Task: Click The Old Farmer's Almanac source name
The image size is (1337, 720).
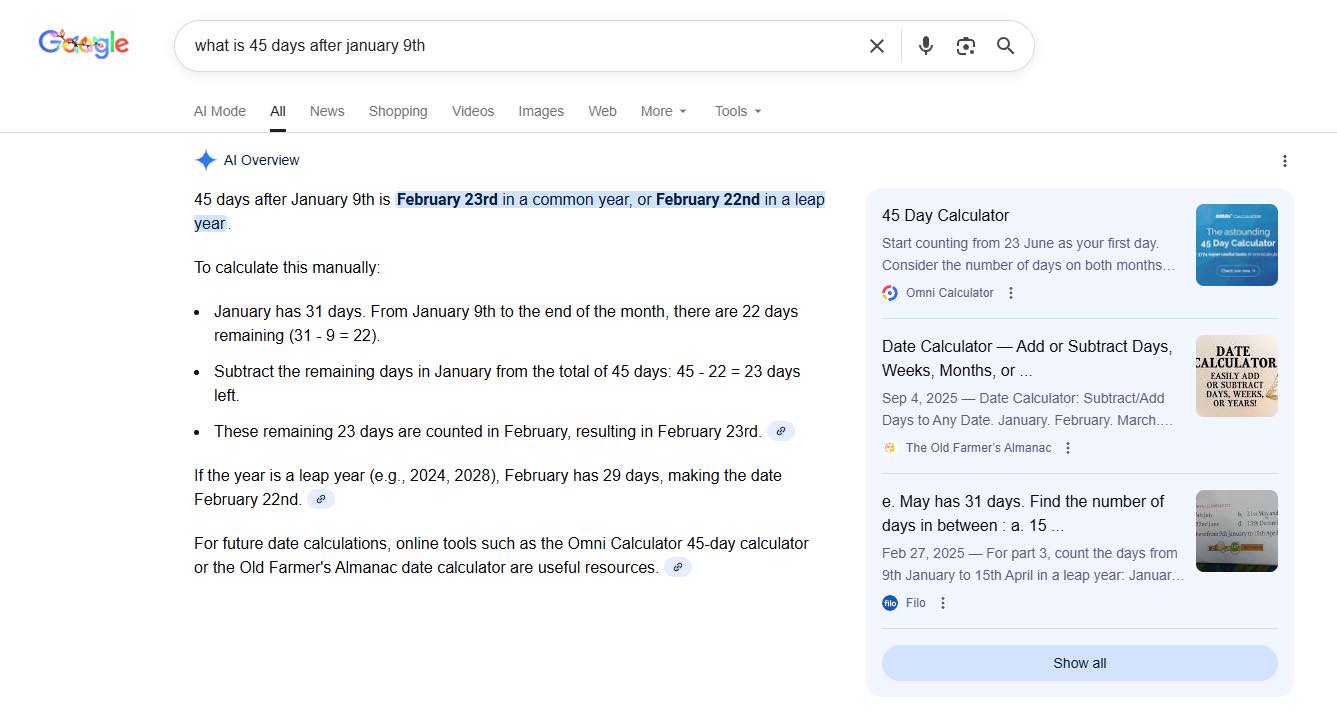Action: tap(979, 448)
